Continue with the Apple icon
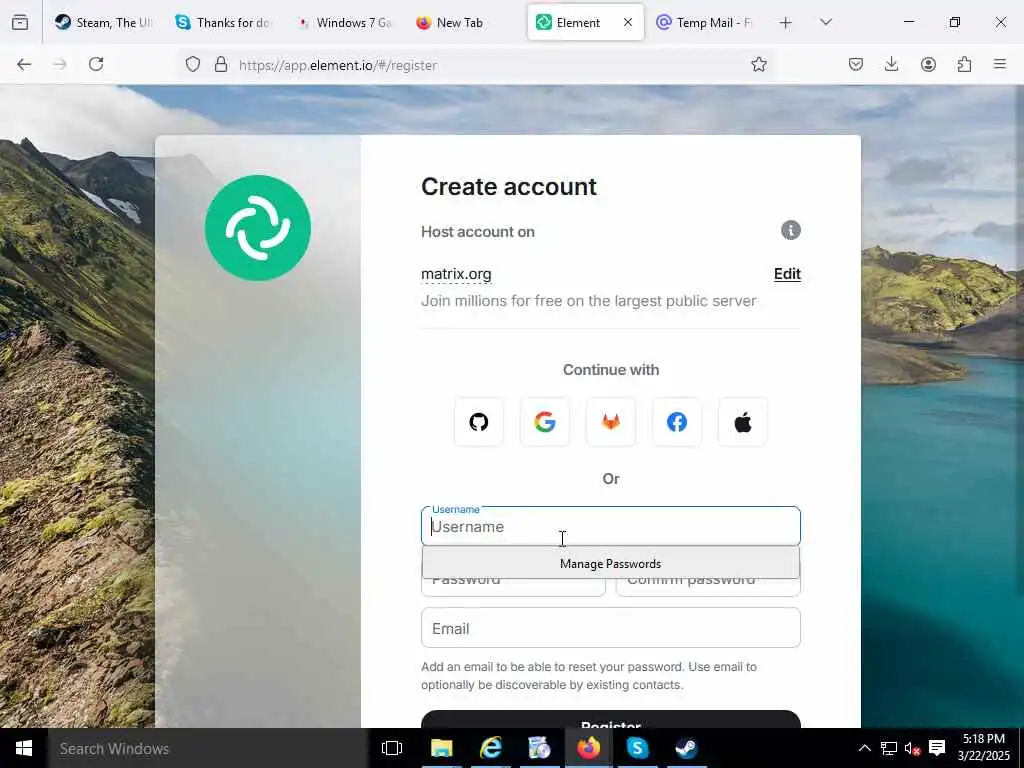Viewport: 1024px width, 768px height. point(743,422)
